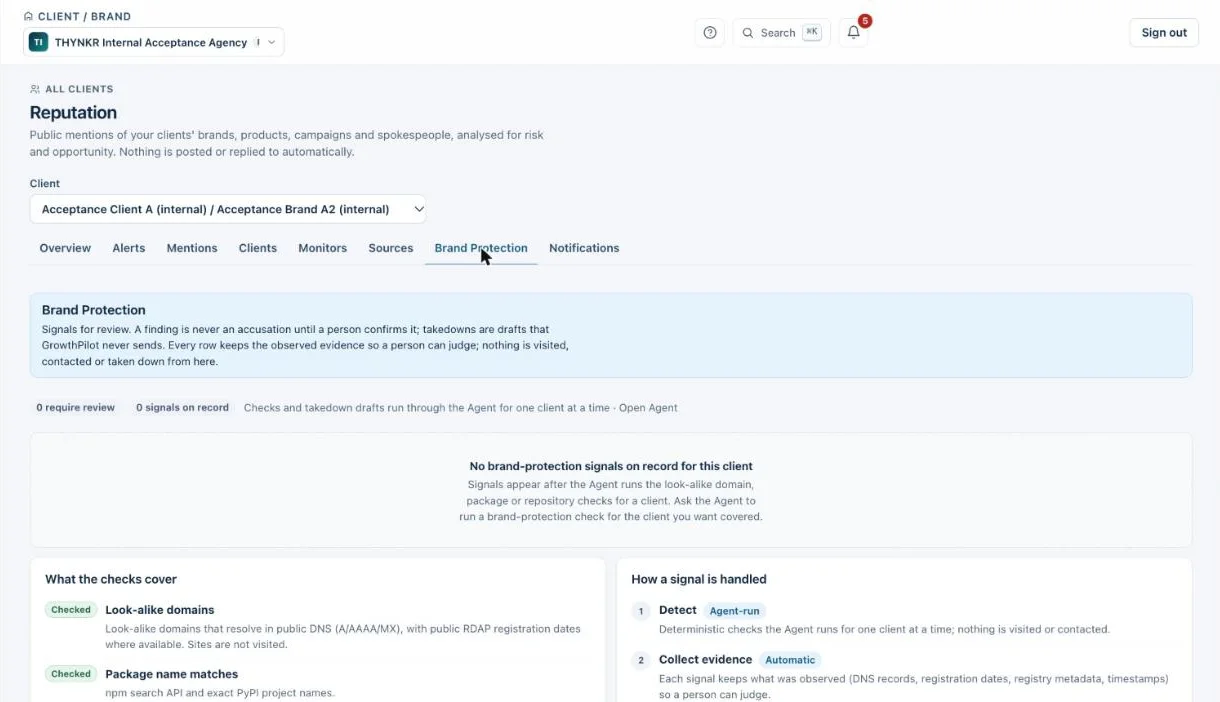Follow the Open Agent link
The height and width of the screenshot is (702, 1220).
coord(648,408)
